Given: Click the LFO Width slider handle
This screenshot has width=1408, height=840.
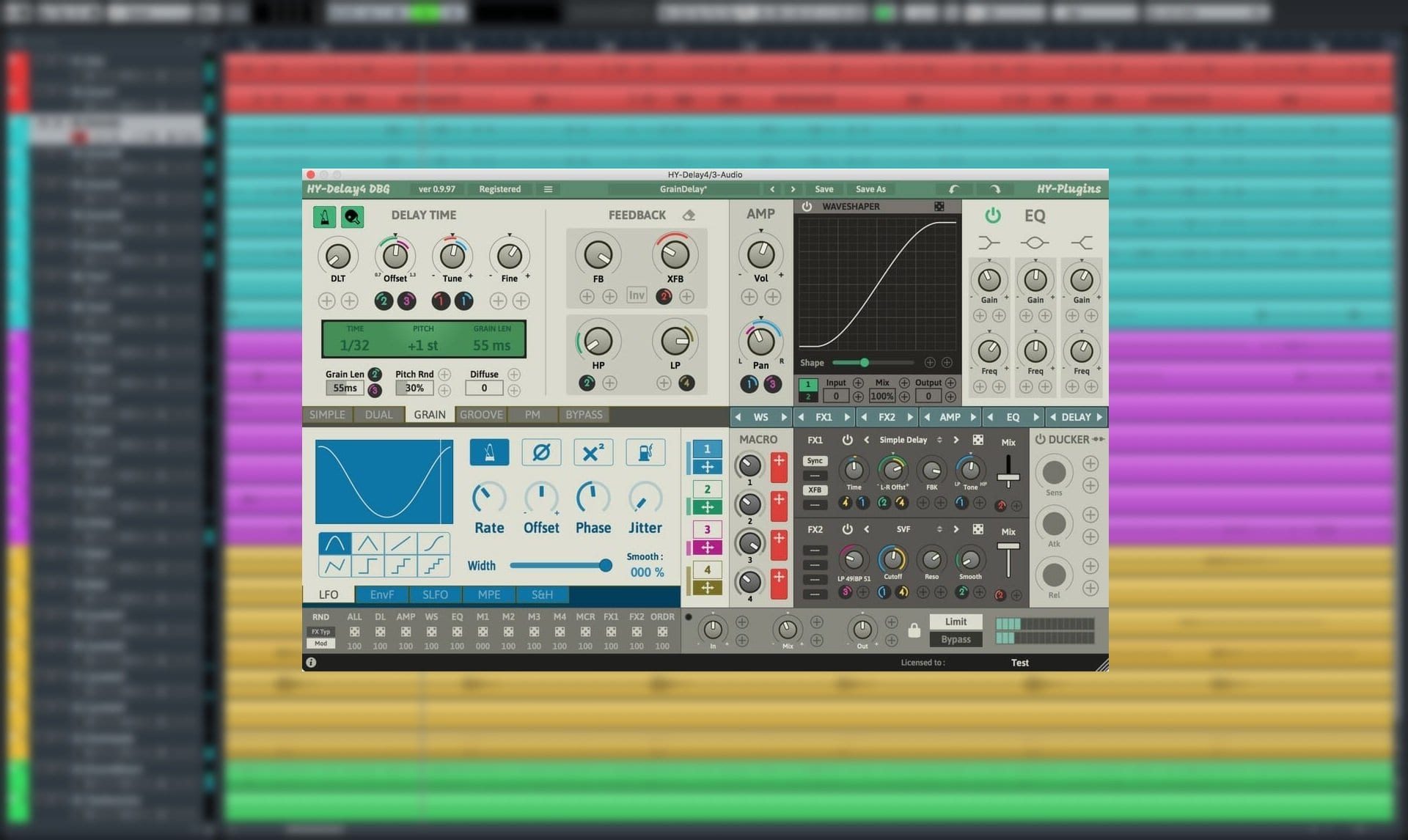Looking at the screenshot, I should click(605, 565).
